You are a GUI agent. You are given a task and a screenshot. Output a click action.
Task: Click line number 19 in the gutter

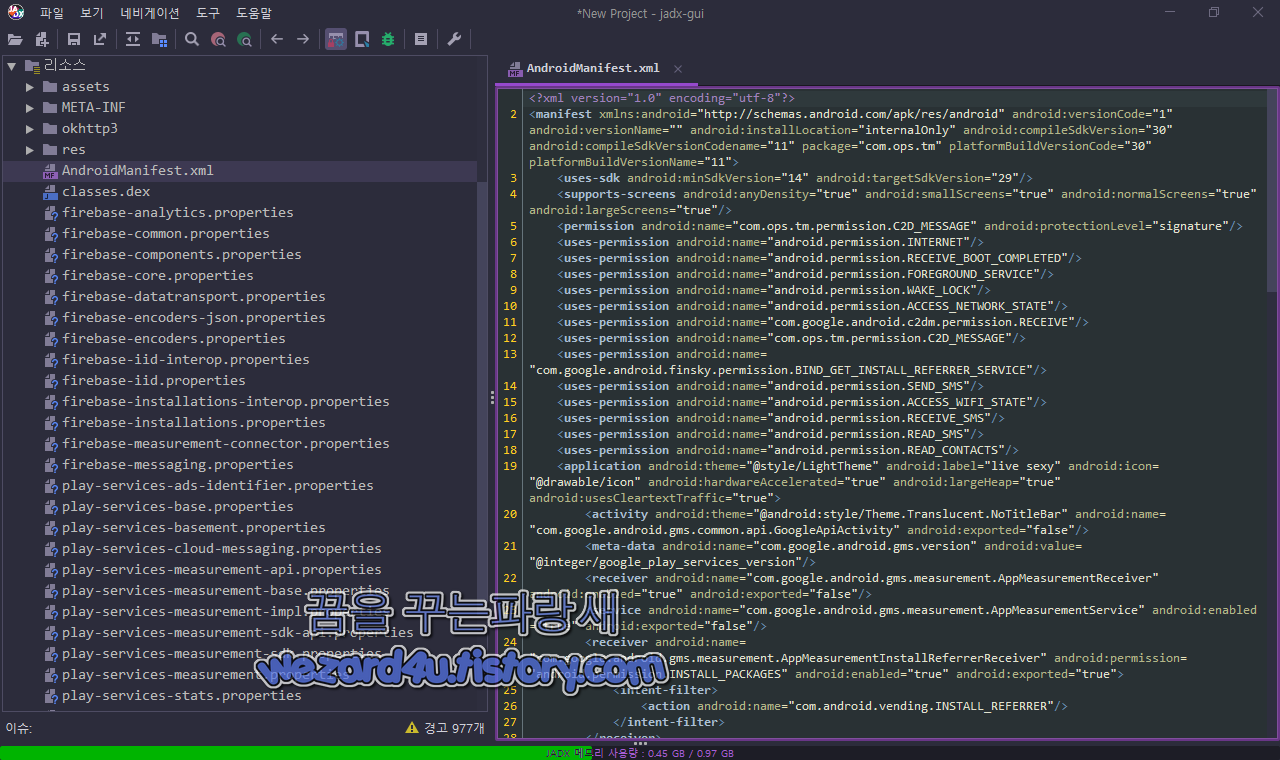coord(510,466)
